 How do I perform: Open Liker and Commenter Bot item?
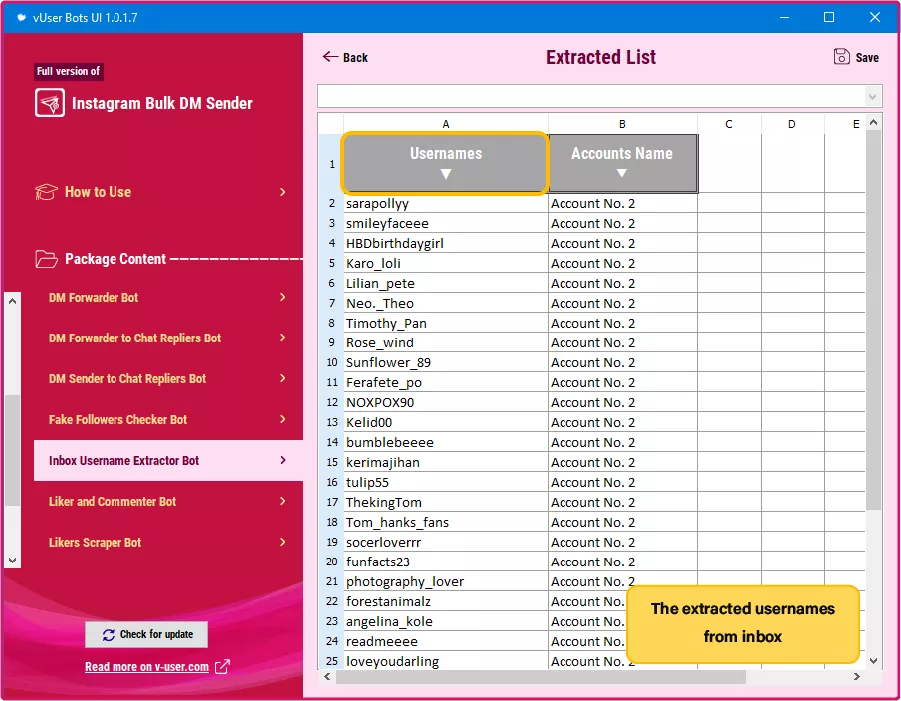168,502
